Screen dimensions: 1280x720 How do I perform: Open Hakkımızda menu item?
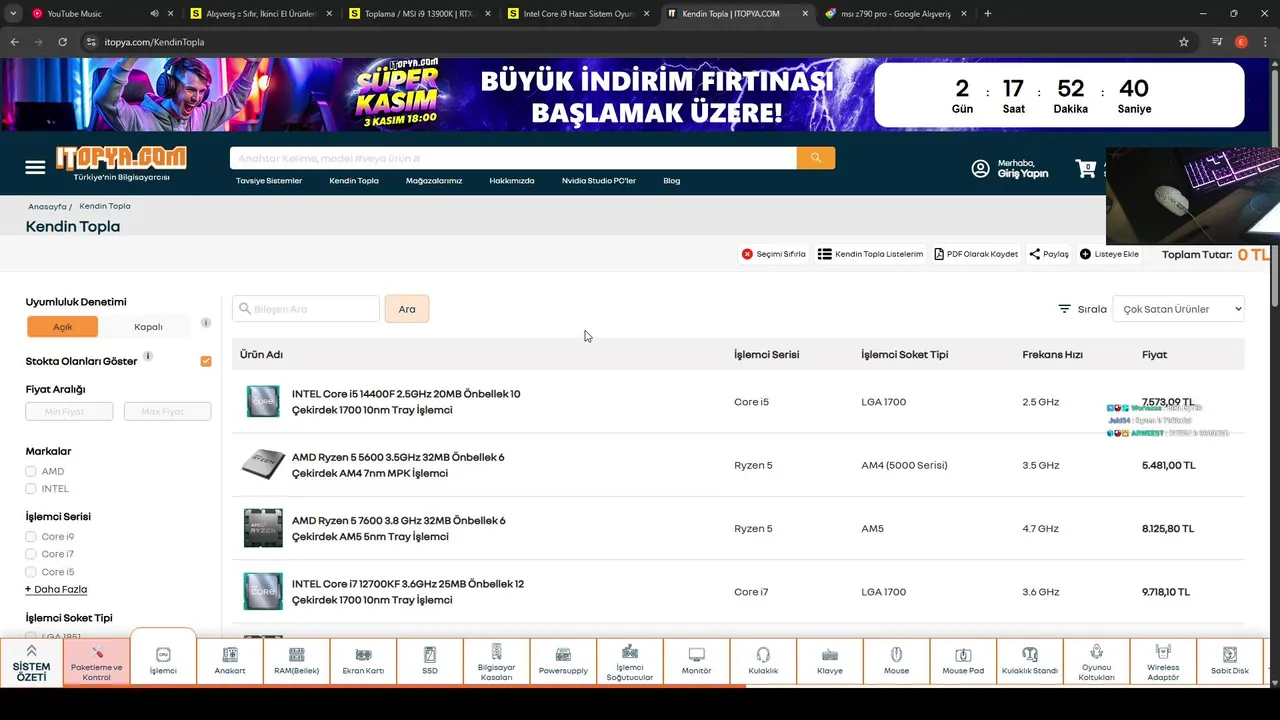512,181
